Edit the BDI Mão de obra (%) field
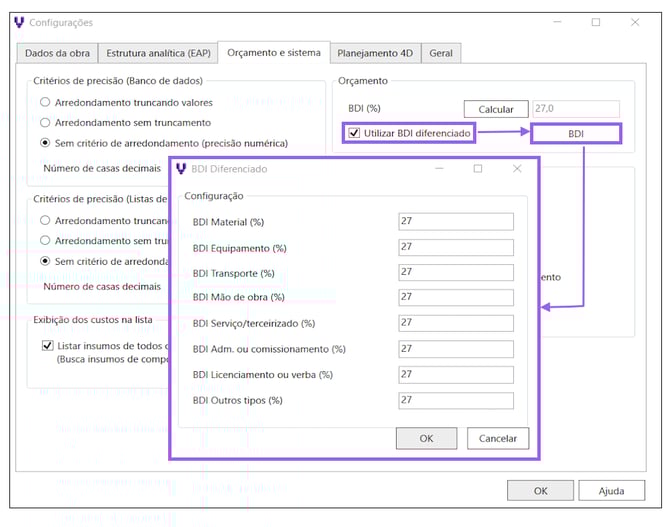The image size is (670, 527). click(x=455, y=297)
